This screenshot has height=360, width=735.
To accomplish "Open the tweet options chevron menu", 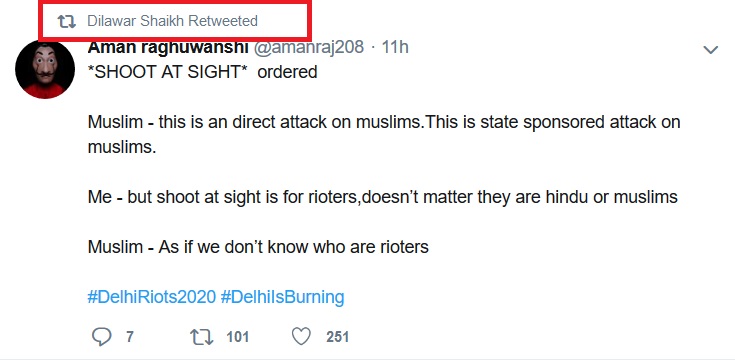I will (711, 49).
